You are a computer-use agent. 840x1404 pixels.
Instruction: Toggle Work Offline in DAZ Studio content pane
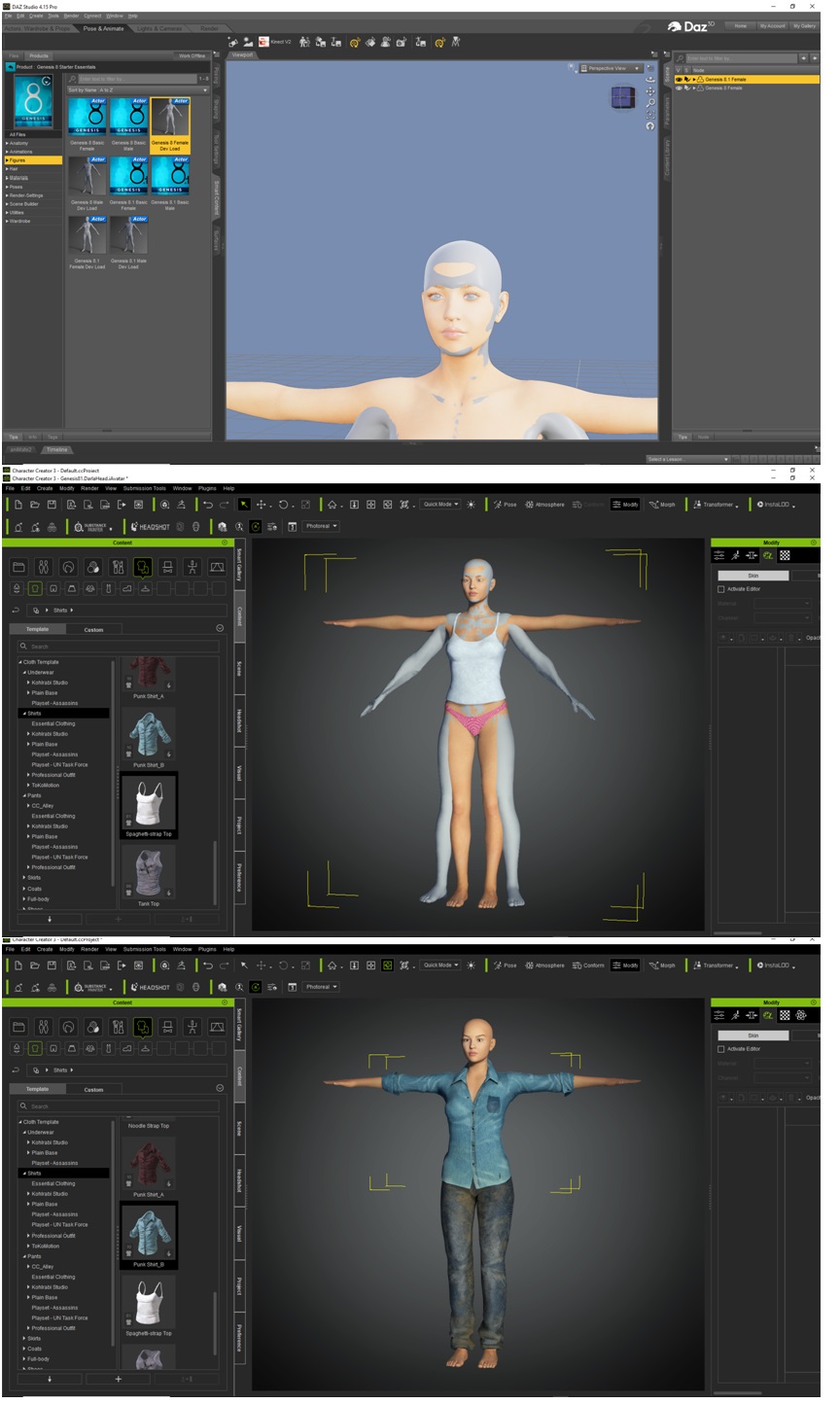coord(192,55)
